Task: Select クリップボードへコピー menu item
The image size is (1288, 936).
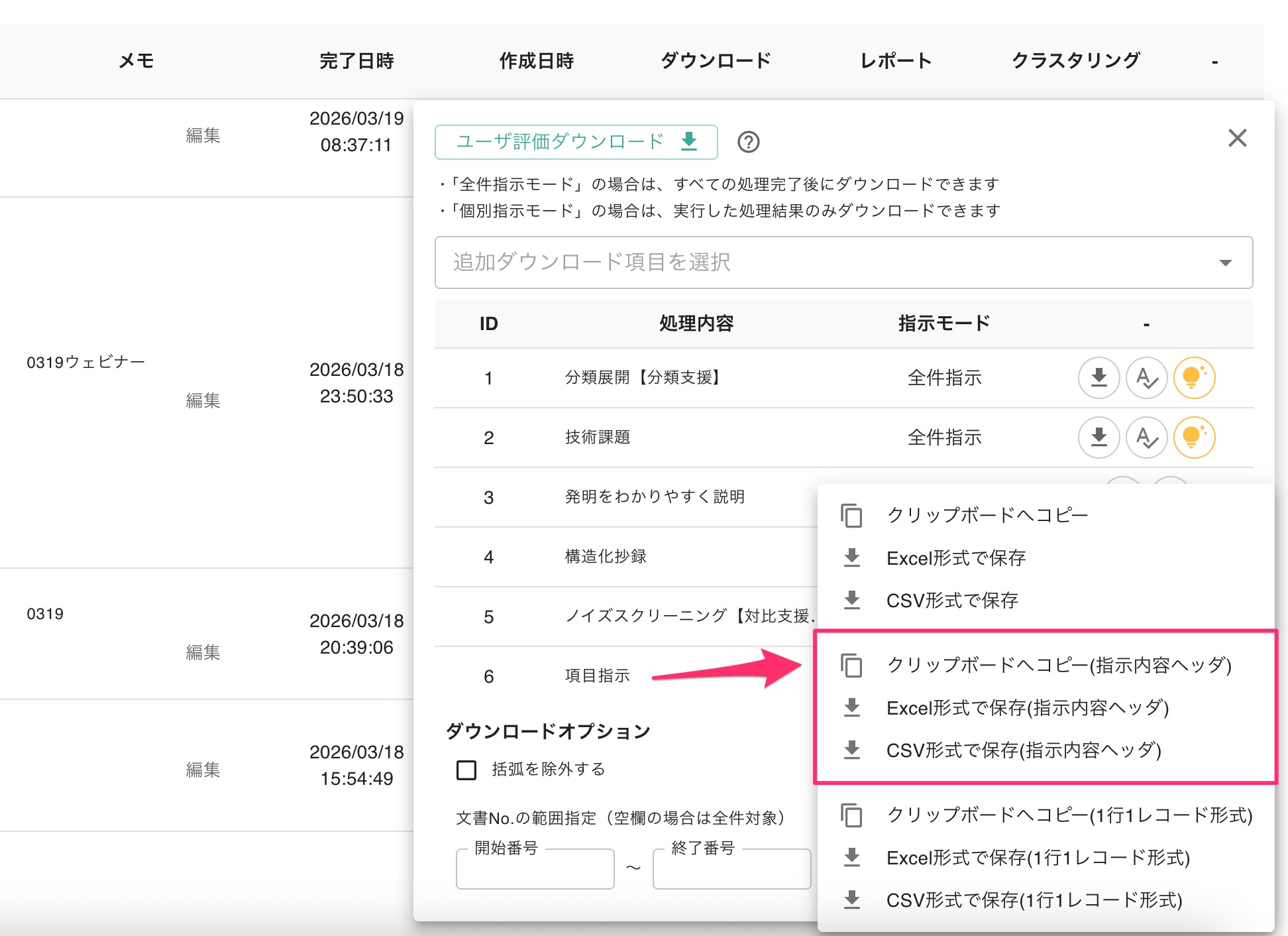Action: pos(1046,515)
